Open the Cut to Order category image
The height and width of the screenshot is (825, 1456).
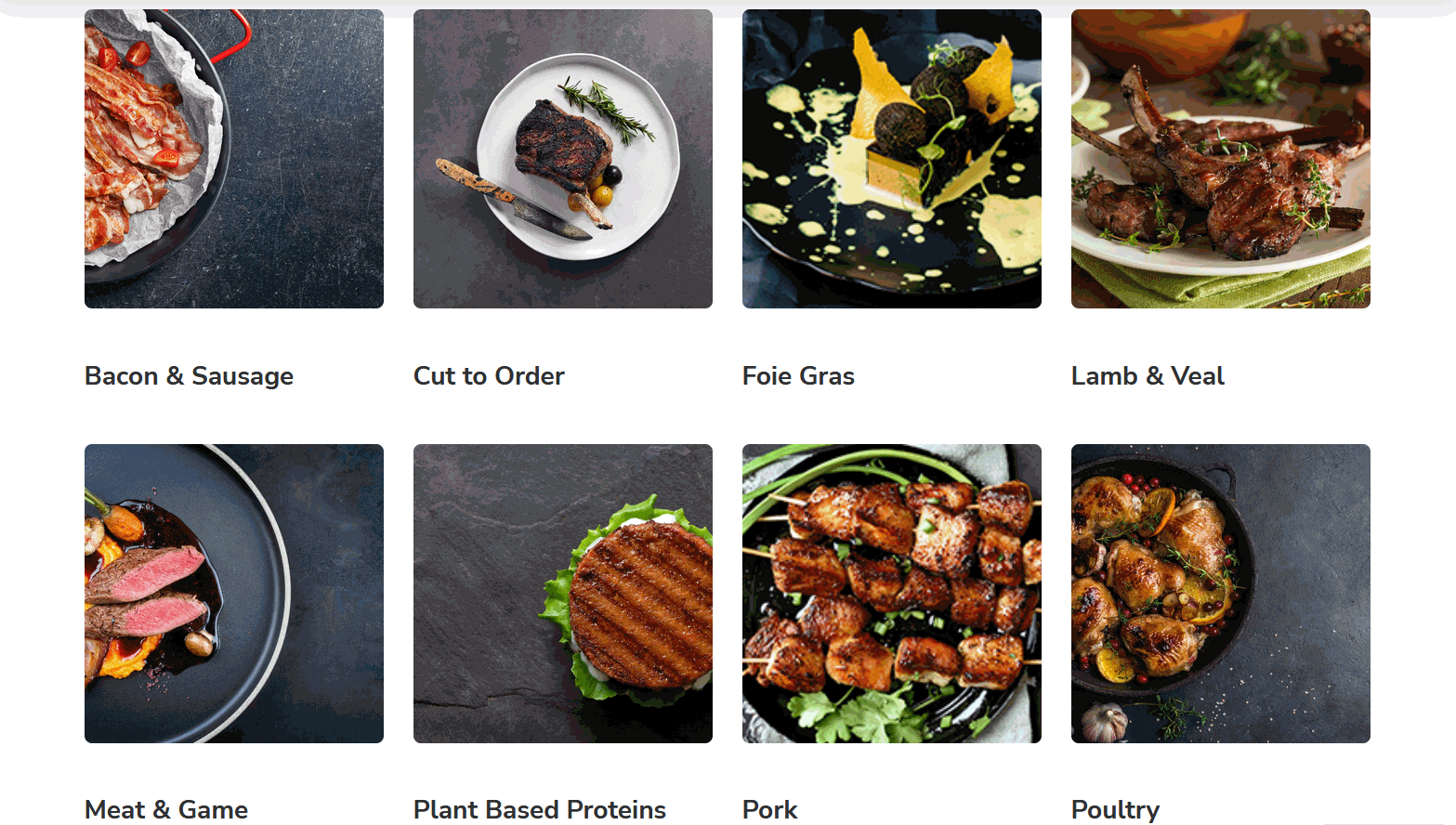(563, 159)
